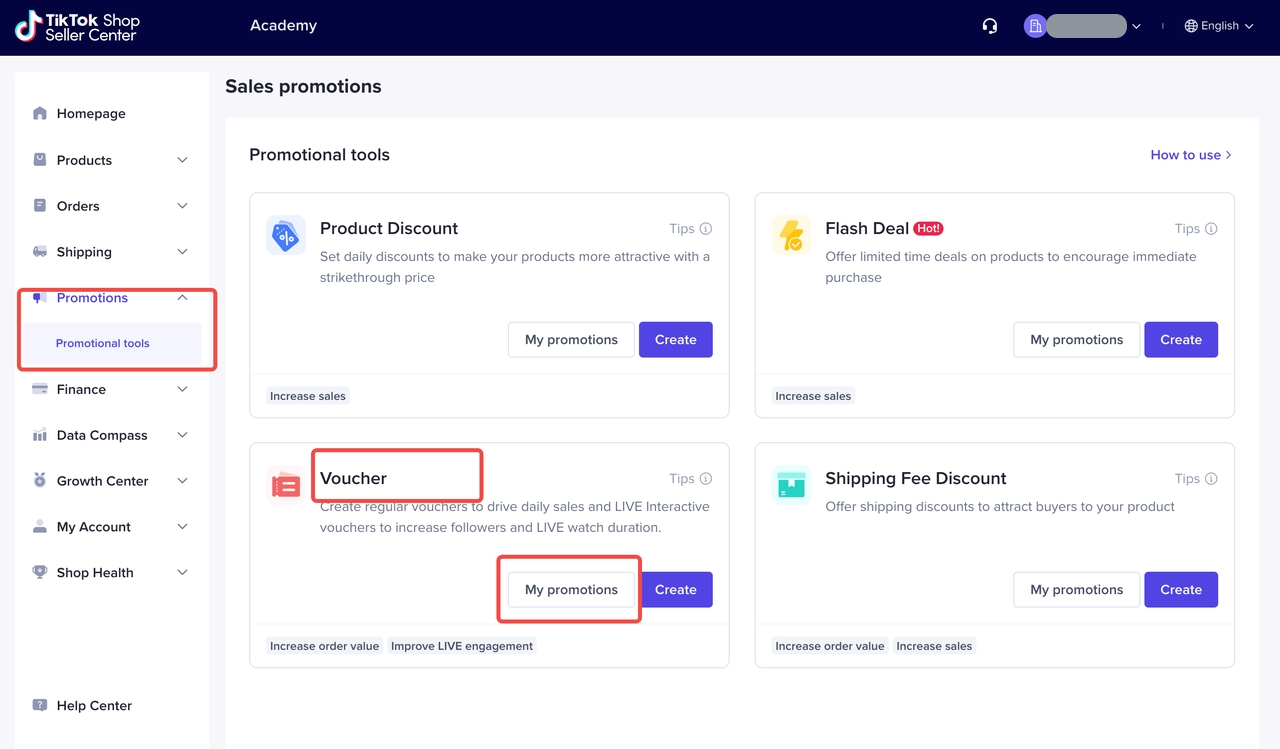Click the Flash Deal lightning icon
The image size is (1280, 749).
click(x=791, y=236)
